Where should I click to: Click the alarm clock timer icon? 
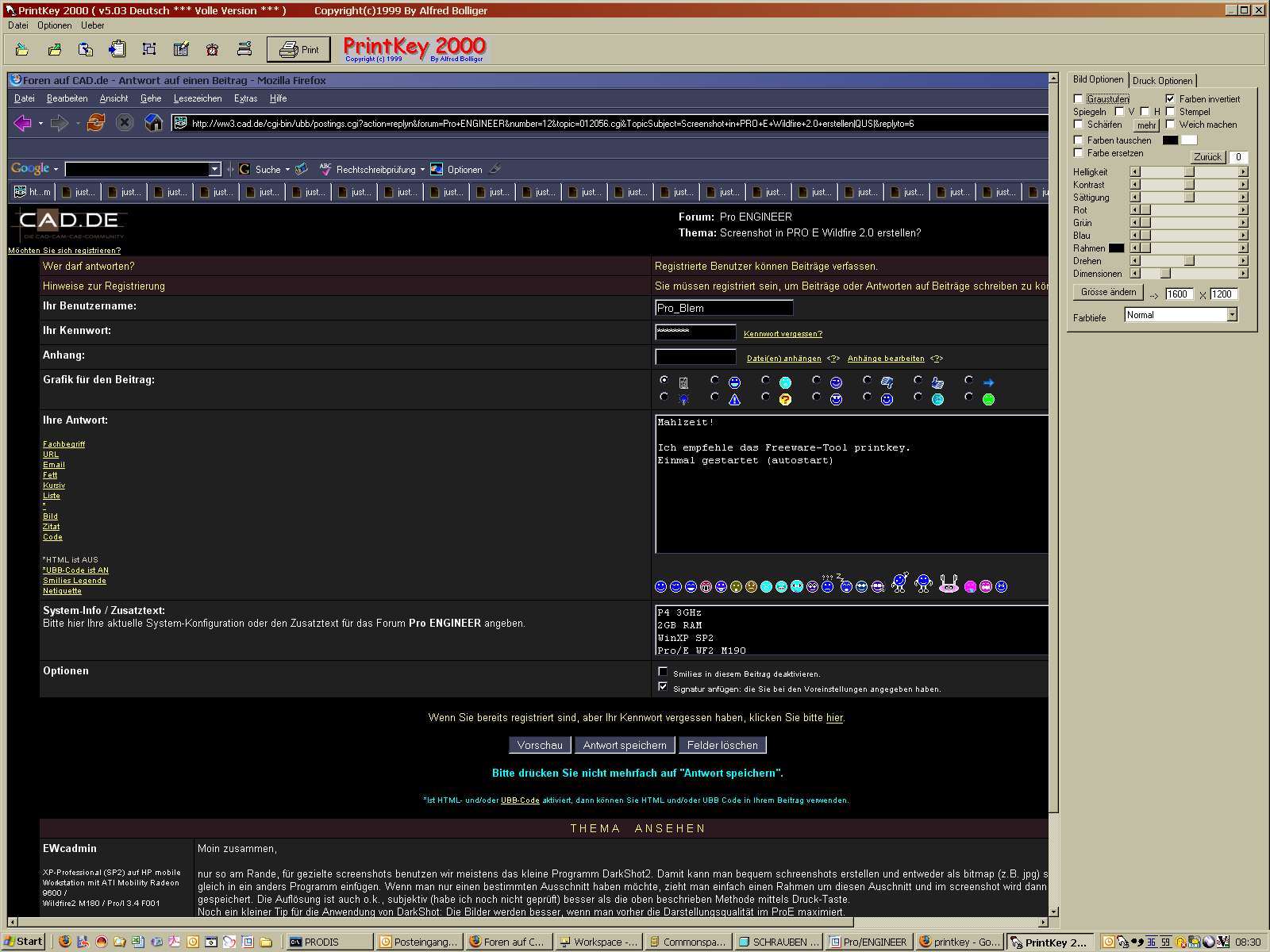tap(213, 49)
